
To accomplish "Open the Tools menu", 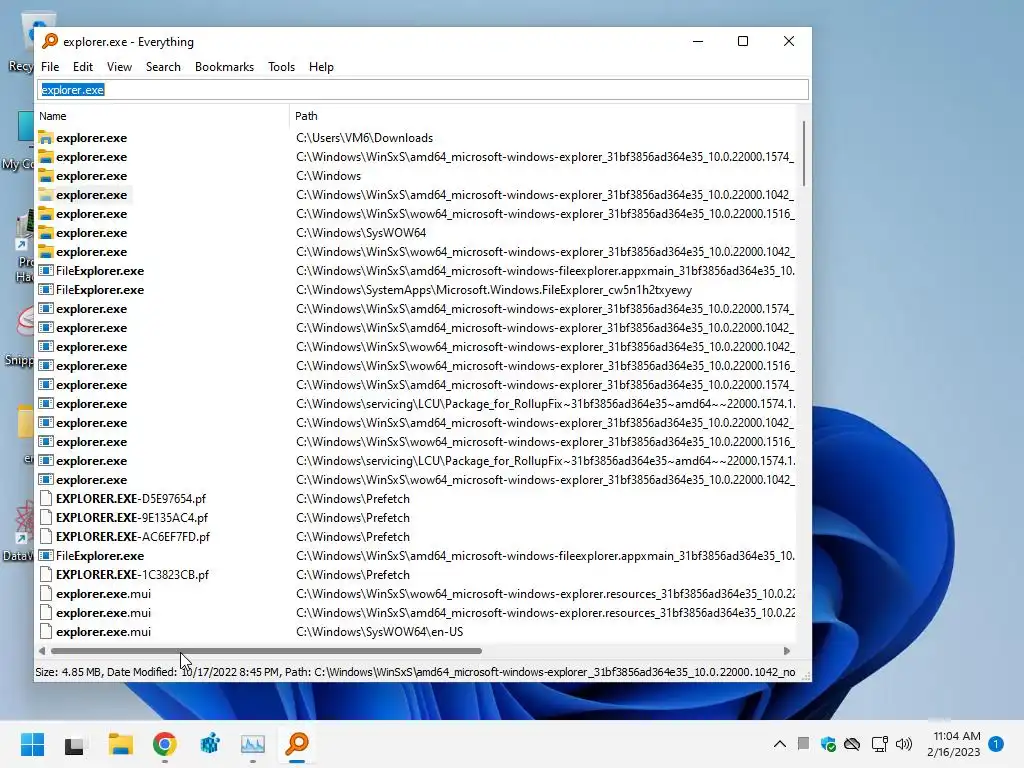I will pos(281,67).
